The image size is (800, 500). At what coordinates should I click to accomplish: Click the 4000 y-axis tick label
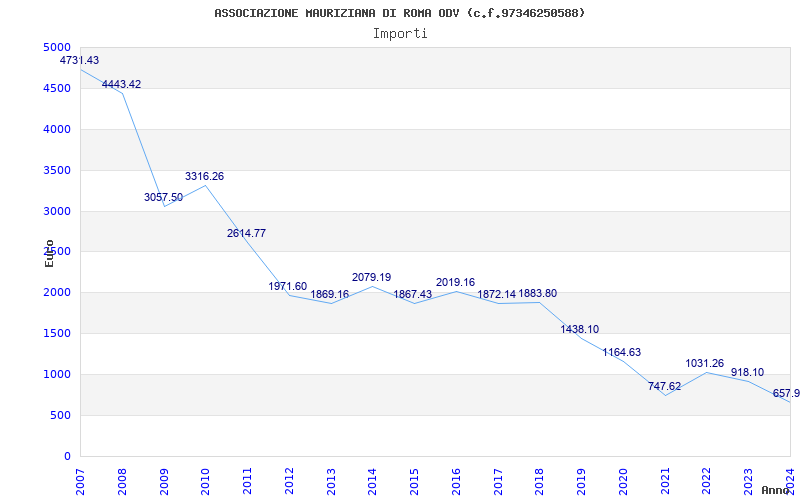pos(57,129)
